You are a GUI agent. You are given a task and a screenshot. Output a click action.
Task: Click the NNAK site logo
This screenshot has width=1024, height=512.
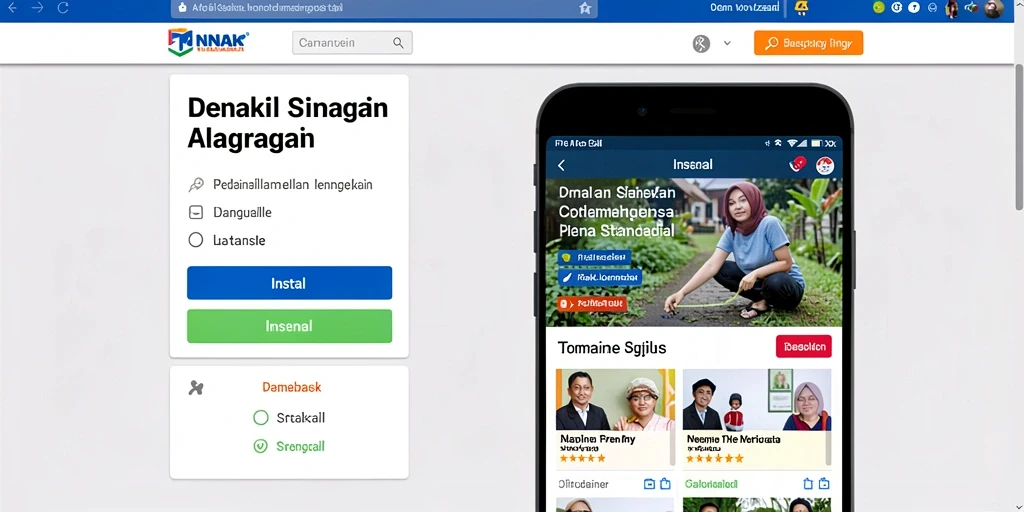tap(208, 42)
